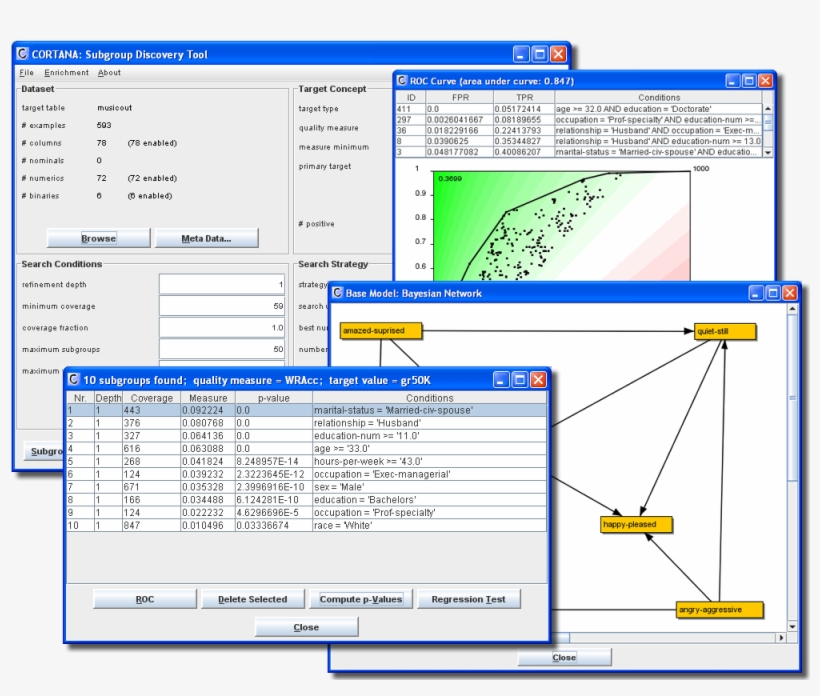
Task: Click Delete Selected button
Action: point(251,599)
